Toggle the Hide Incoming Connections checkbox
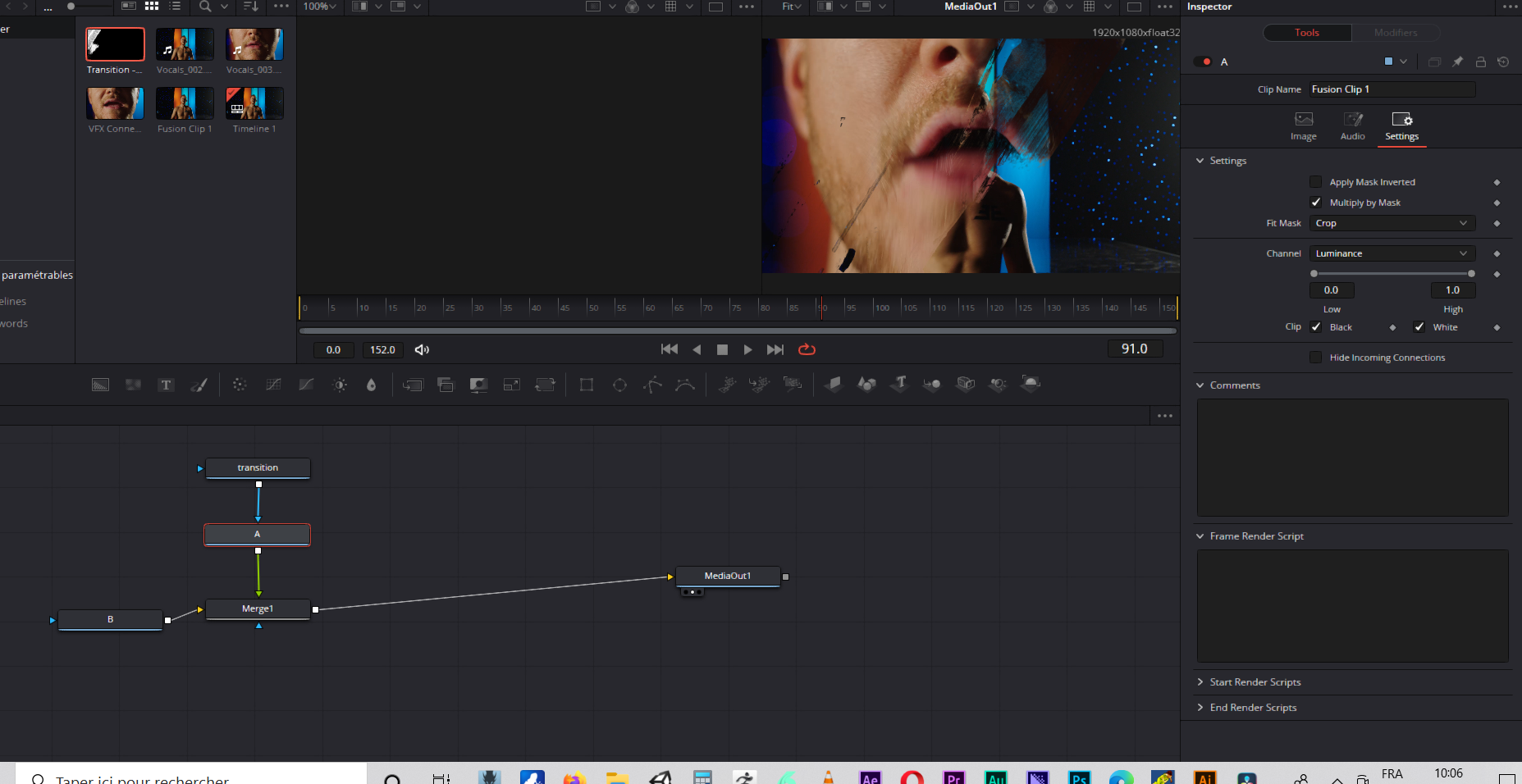This screenshot has width=1522, height=784. pos(1316,358)
